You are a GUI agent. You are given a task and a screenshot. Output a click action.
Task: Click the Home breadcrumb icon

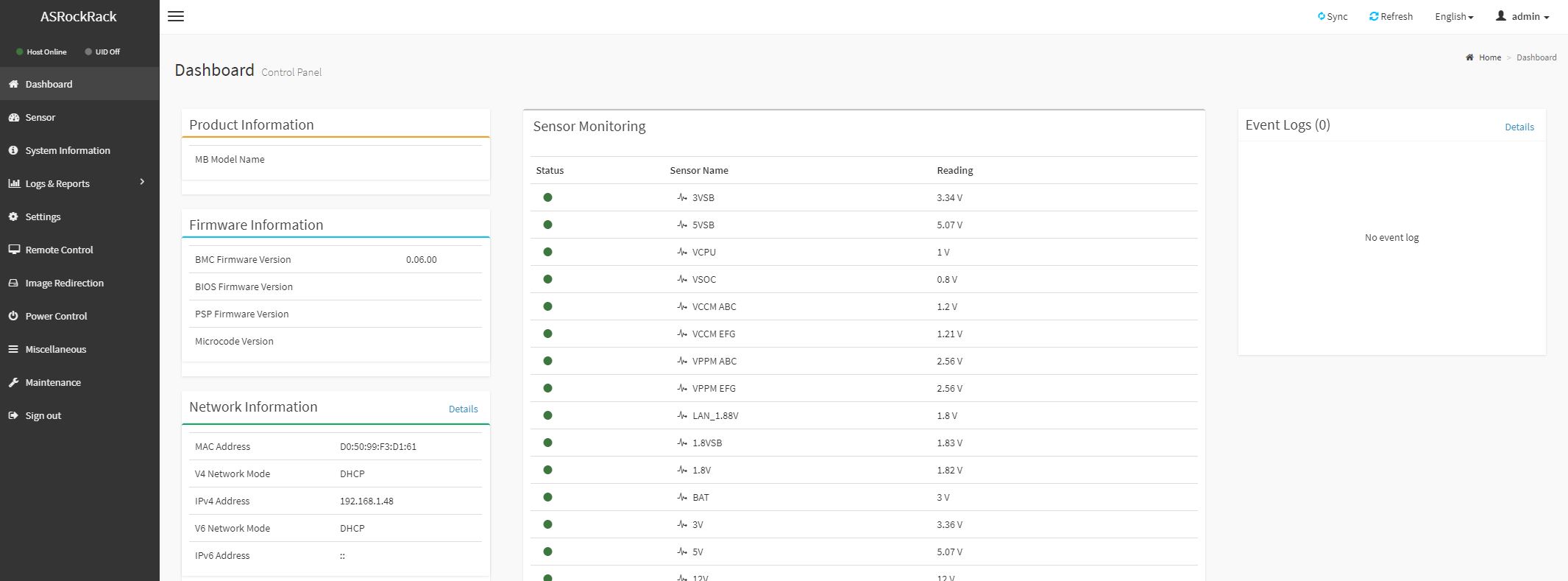pos(1469,57)
